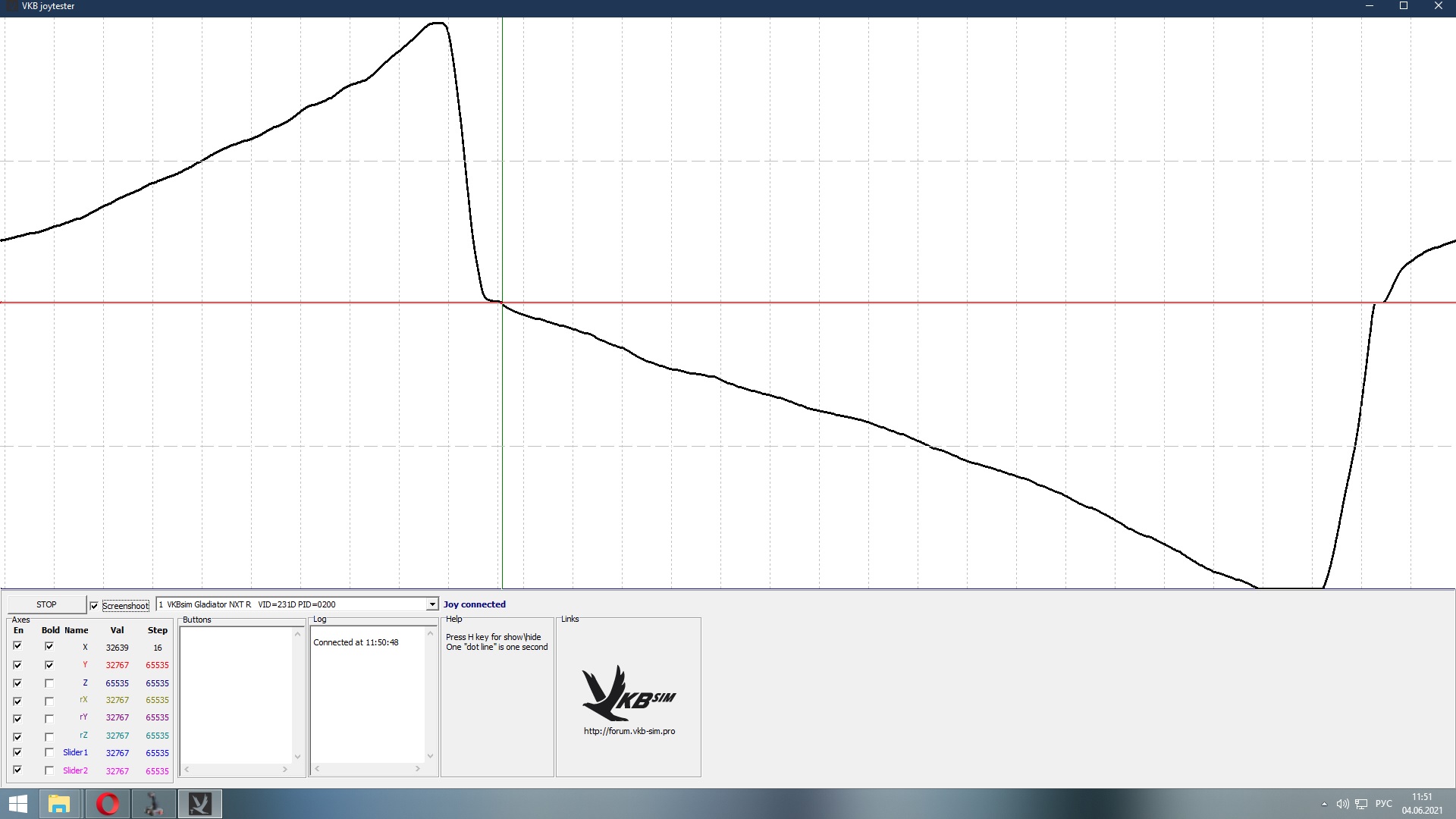The height and width of the screenshot is (819, 1456).
Task: Open File Explorer from the taskbar
Action: click(x=59, y=804)
